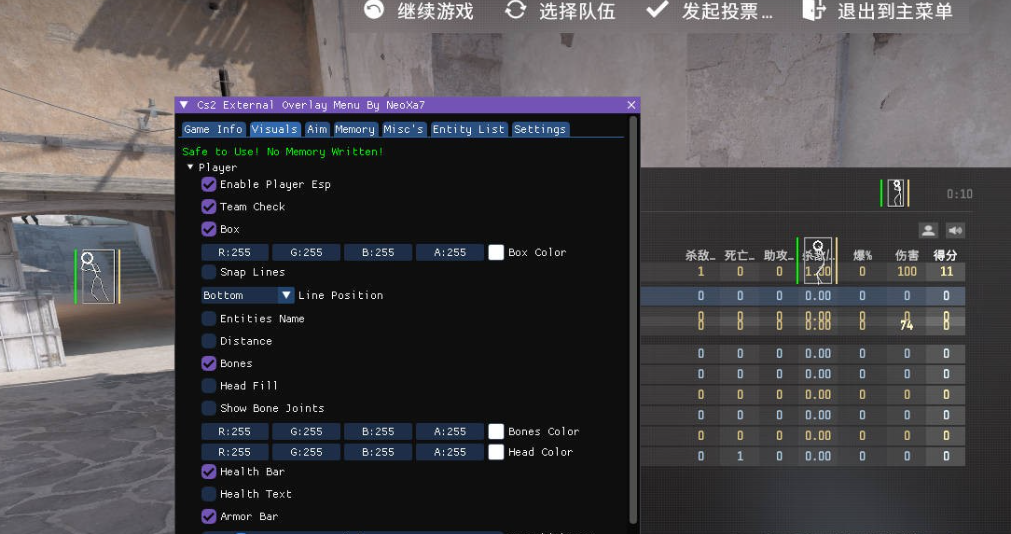Click Bones Color A:255 field

[449, 431]
